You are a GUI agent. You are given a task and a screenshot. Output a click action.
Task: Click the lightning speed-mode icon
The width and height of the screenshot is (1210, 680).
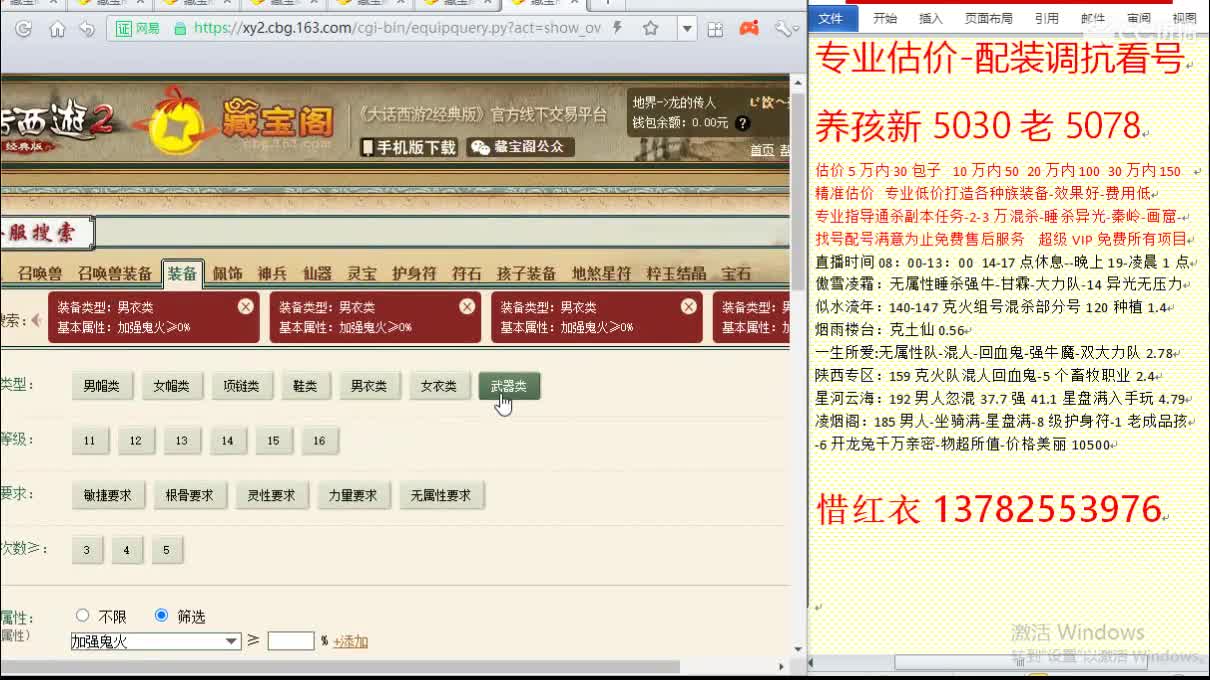(618, 28)
